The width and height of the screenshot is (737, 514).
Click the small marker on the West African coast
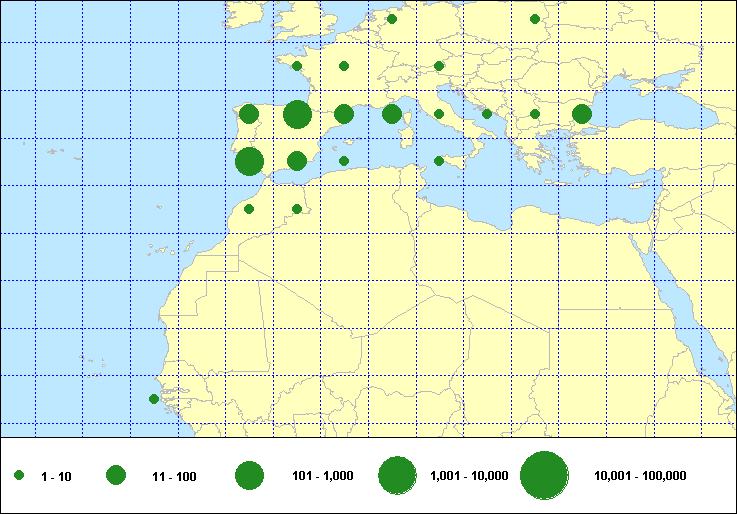coord(153,399)
